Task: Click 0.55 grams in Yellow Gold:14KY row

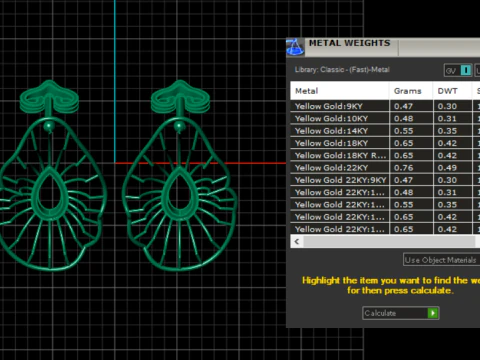Action: click(403, 131)
